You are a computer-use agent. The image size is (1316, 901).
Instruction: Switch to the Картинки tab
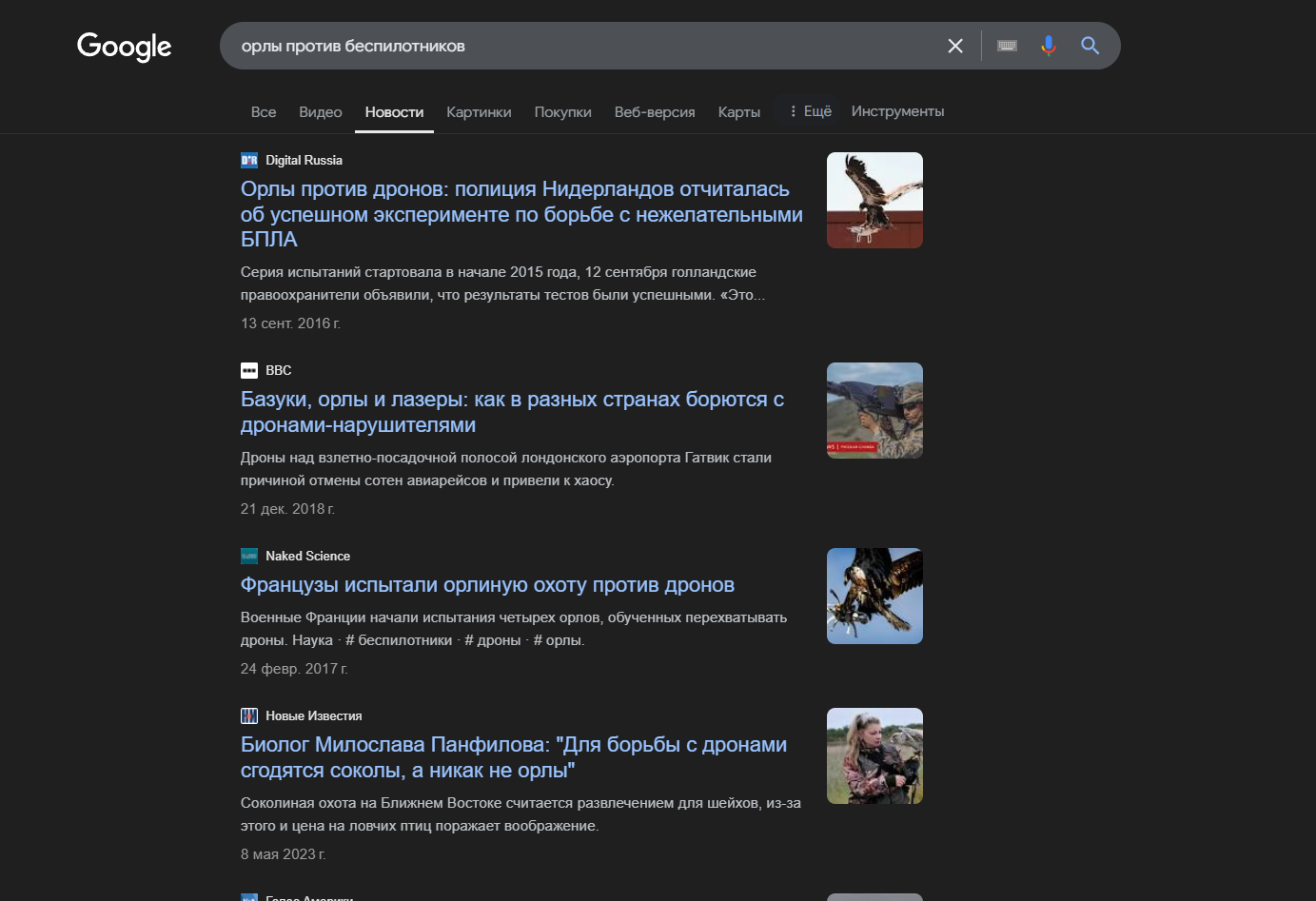(x=479, y=112)
